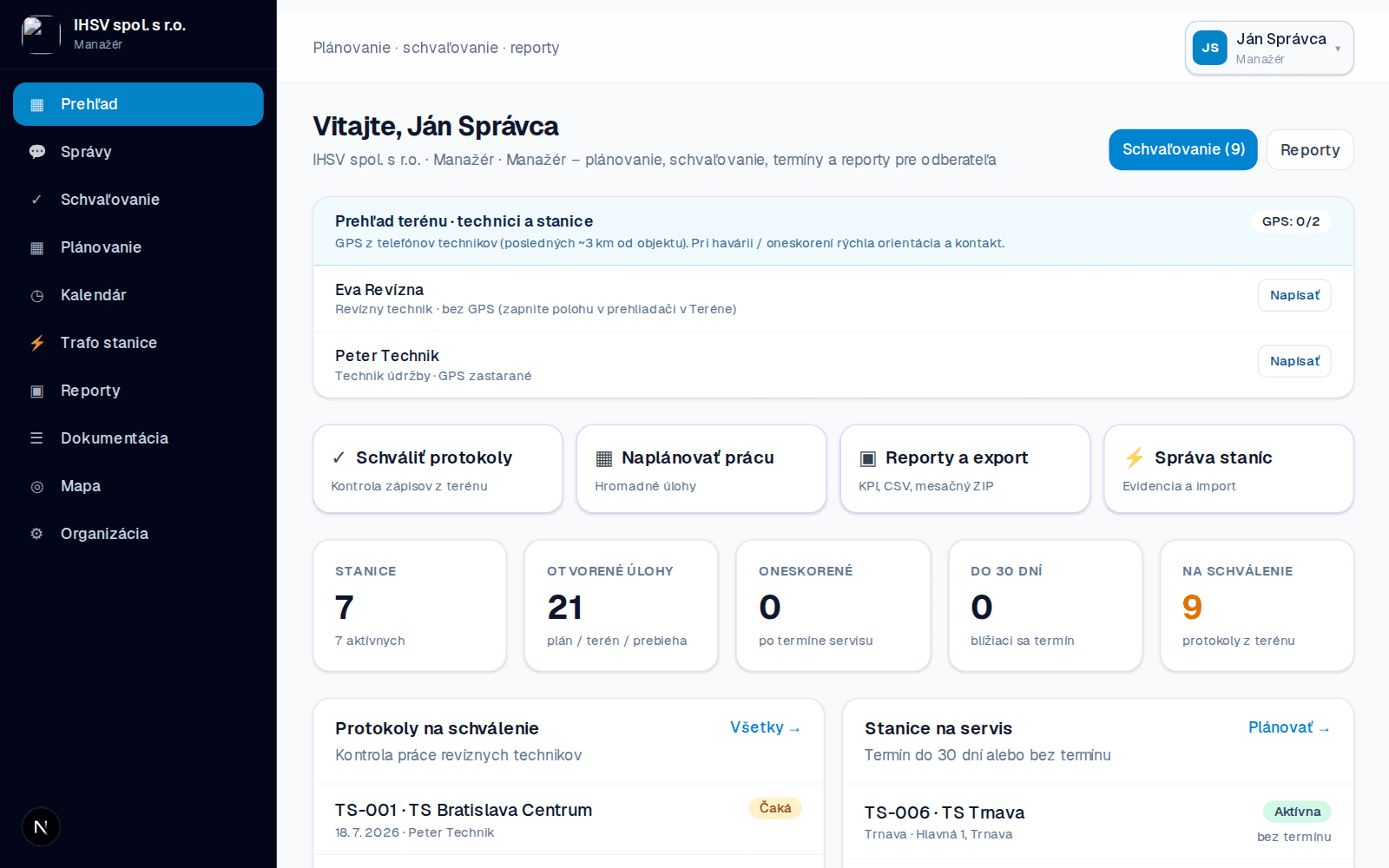Click Napísať for Eva Revízna
Screen dimensions: 1389x868
coord(1294,295)
